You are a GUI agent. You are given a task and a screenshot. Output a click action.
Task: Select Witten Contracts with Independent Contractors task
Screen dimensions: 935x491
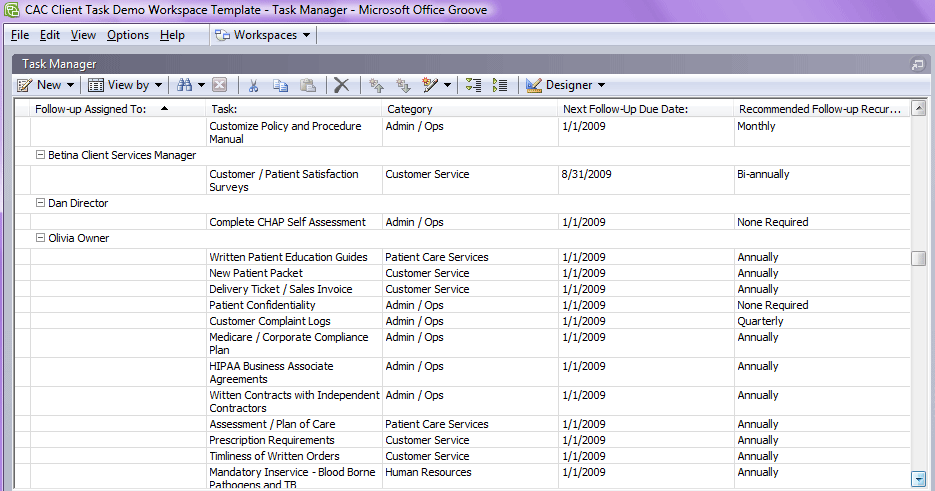294,402
